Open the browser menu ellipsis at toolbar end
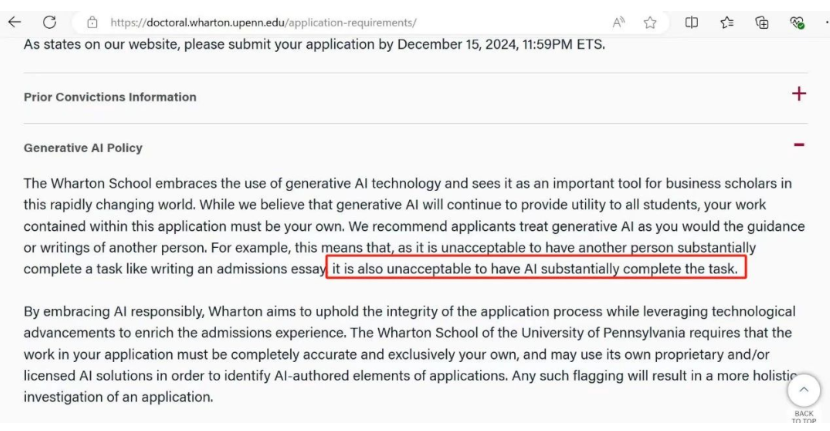 (x=826, y=22)
